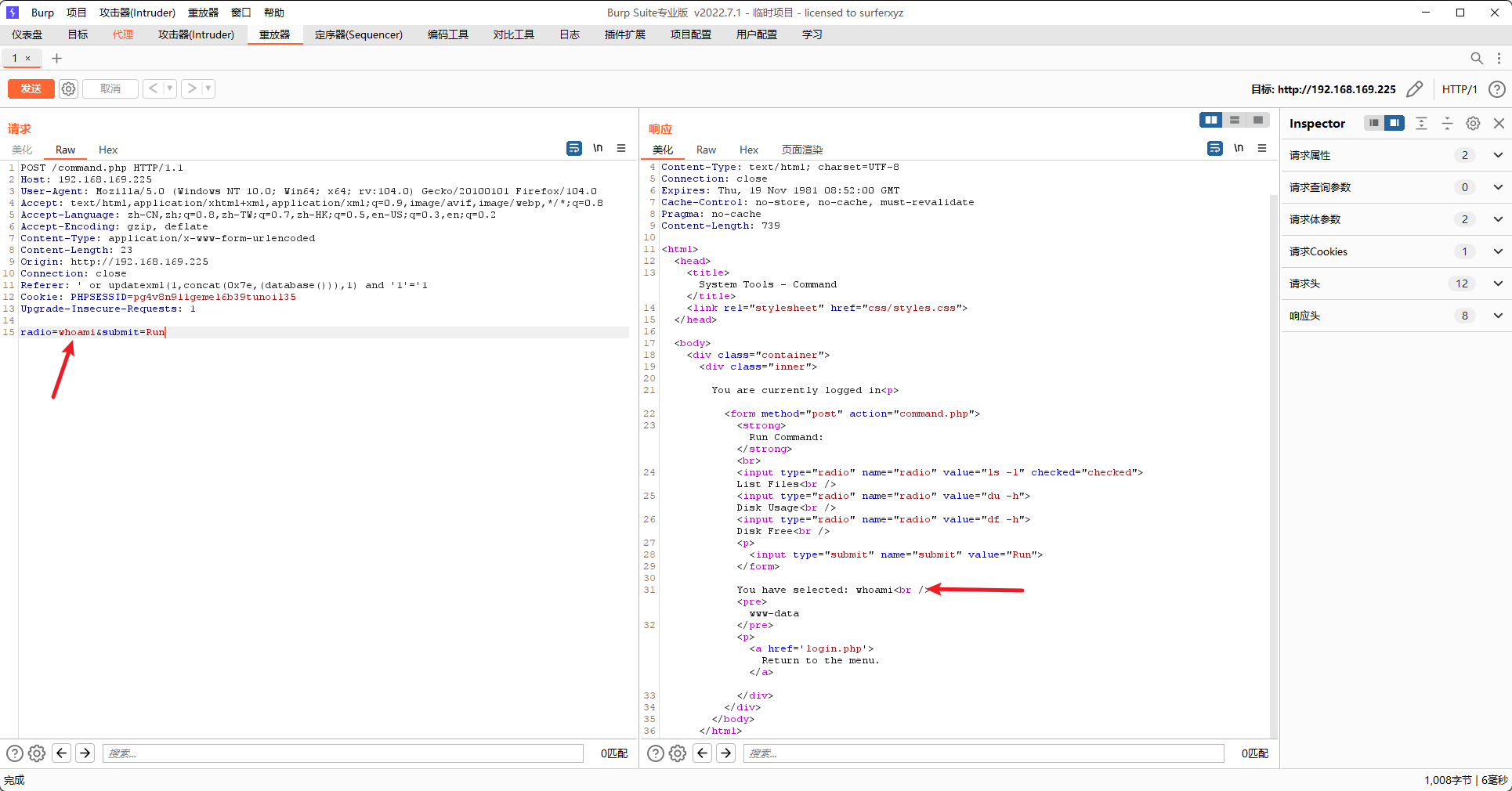Collapse all Inspector sections icon
This screenshot has width=1512, height=791.
click(1447, 123)
